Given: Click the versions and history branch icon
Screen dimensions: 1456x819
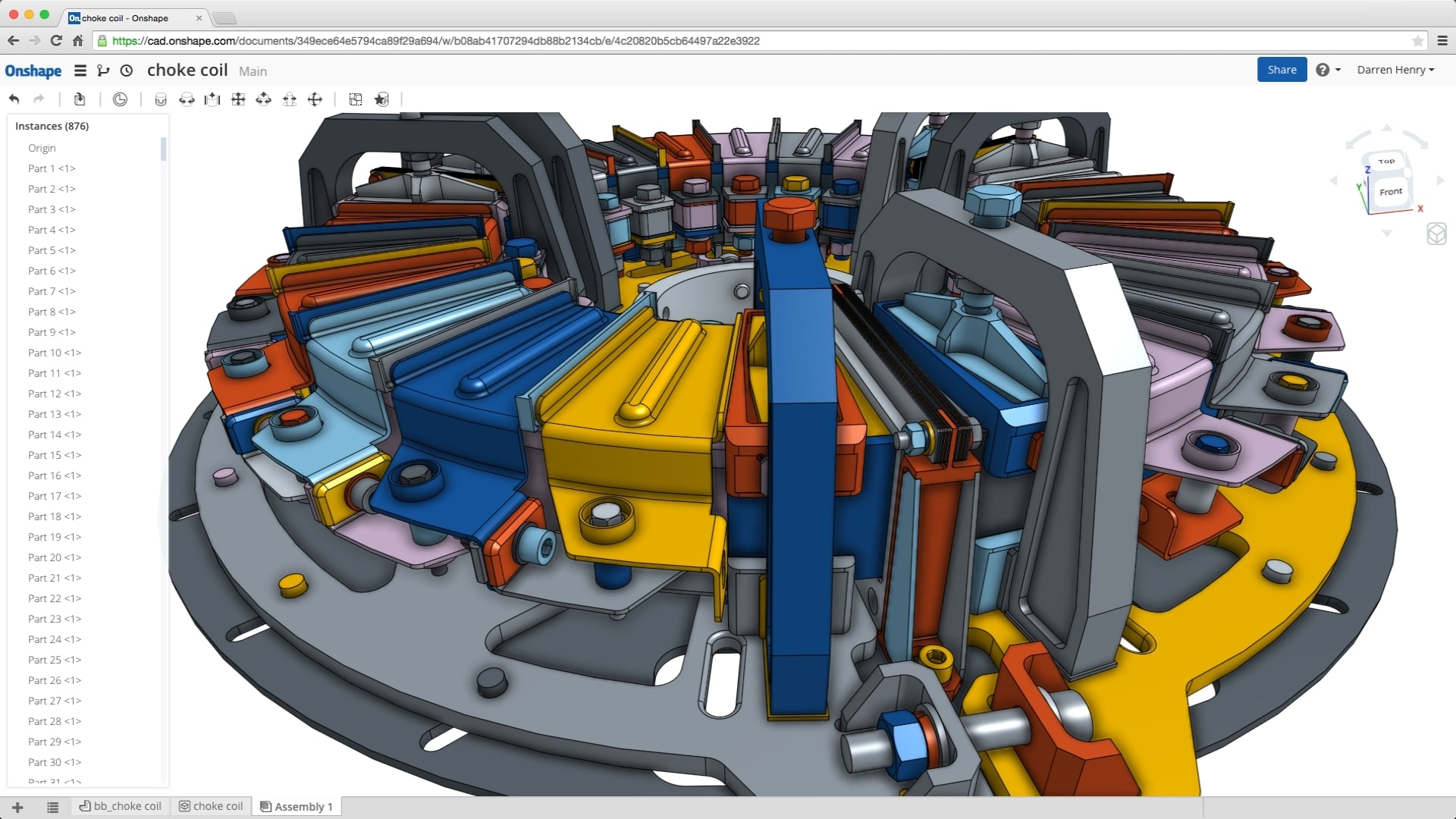Looking at the screenshot, I should tap(104, 70).
